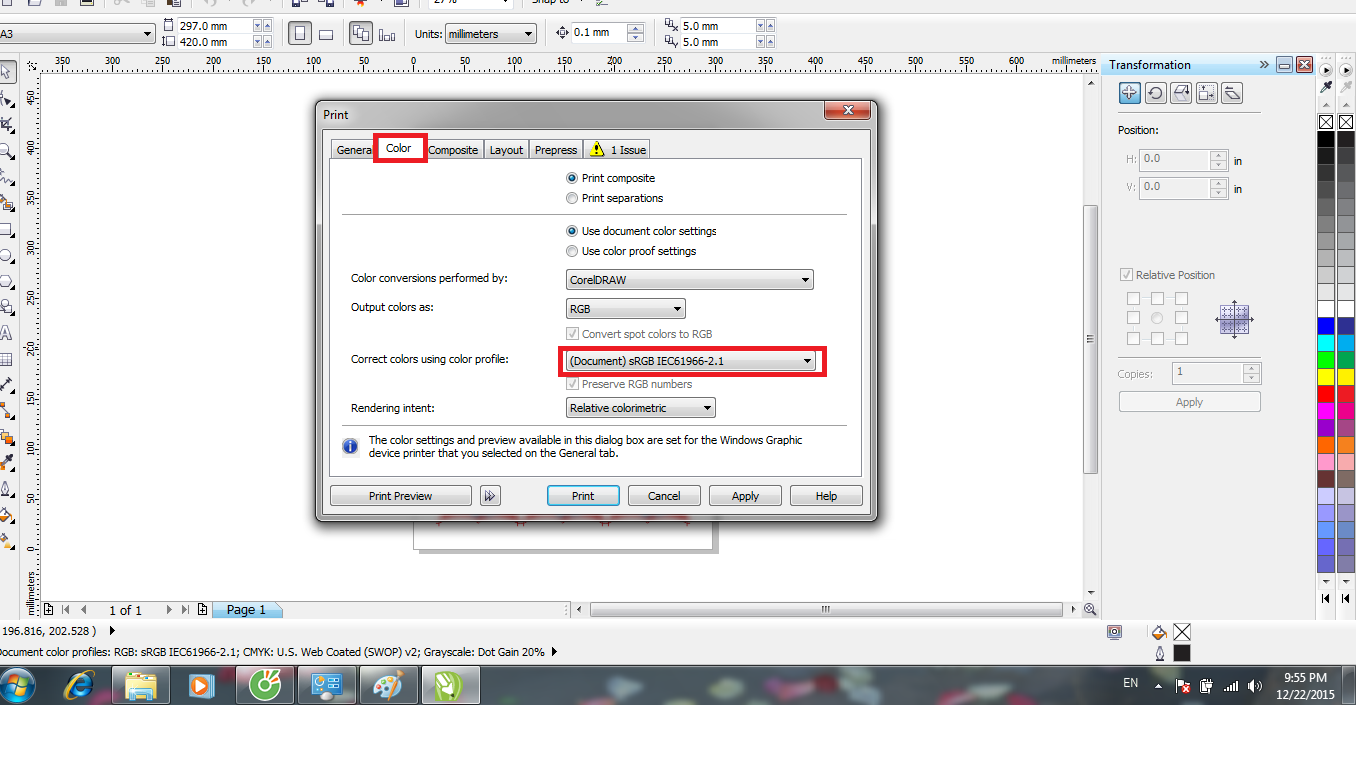This screenshot has width=1366, height=768.
Task: Select the Print separations radio button
Action: tap(572, 198)
